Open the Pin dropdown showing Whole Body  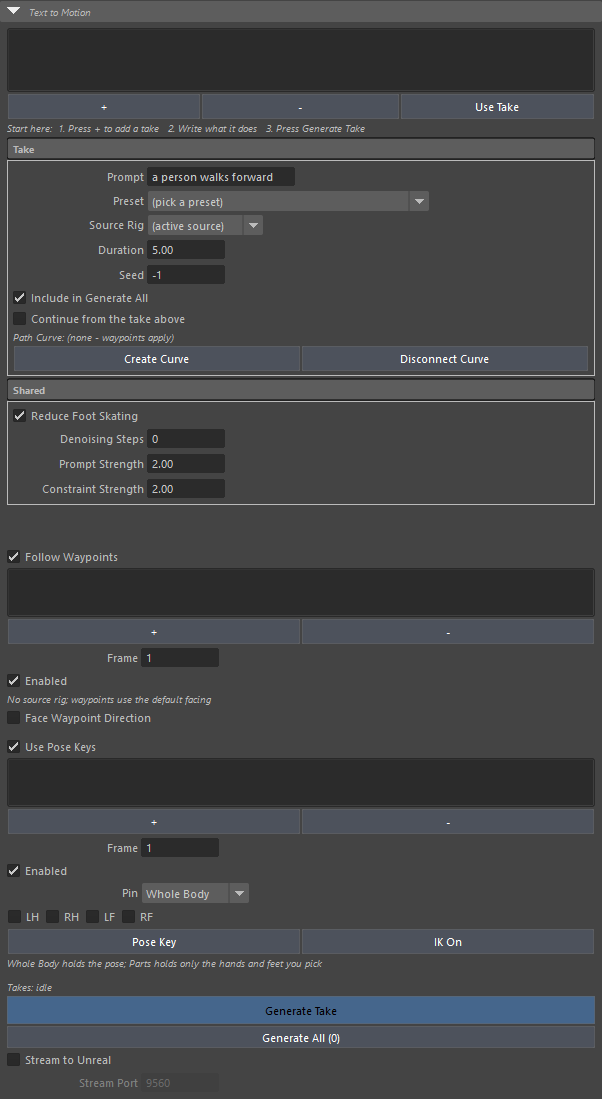[x=195, y=894]
